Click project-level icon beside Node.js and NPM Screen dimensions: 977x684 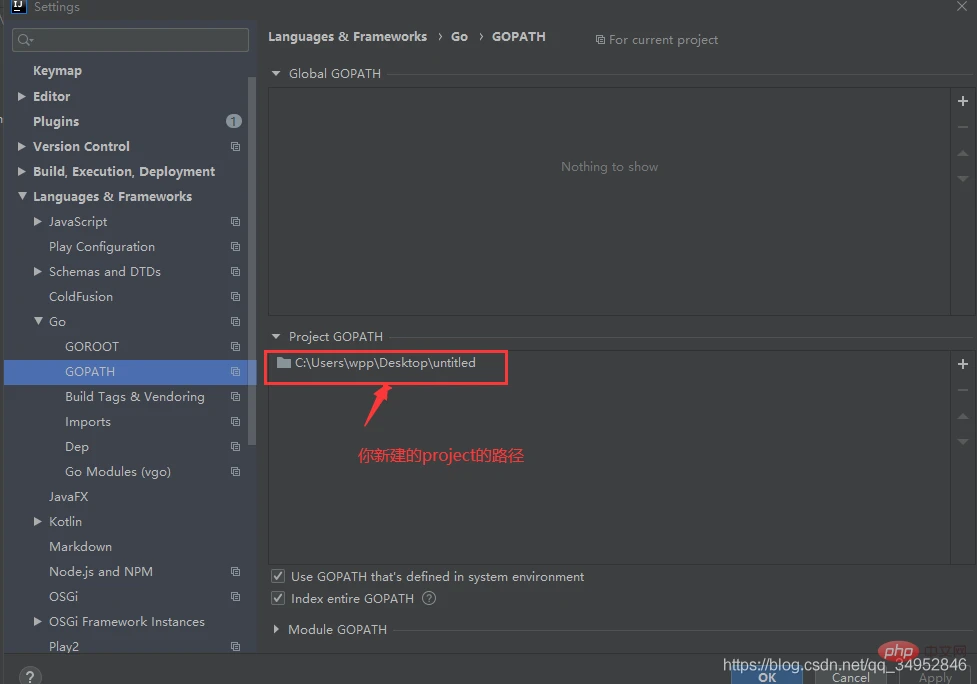pyautogui.click(x=236, y=571)
